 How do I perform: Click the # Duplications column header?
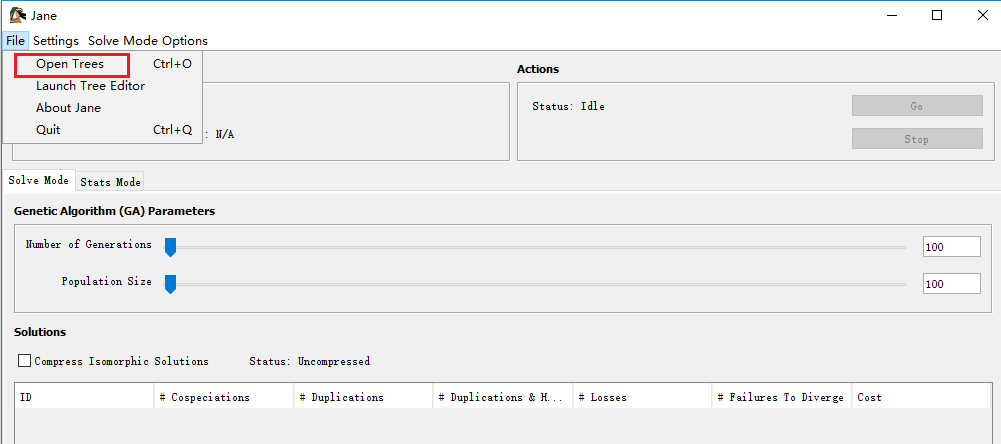[363, 397]
